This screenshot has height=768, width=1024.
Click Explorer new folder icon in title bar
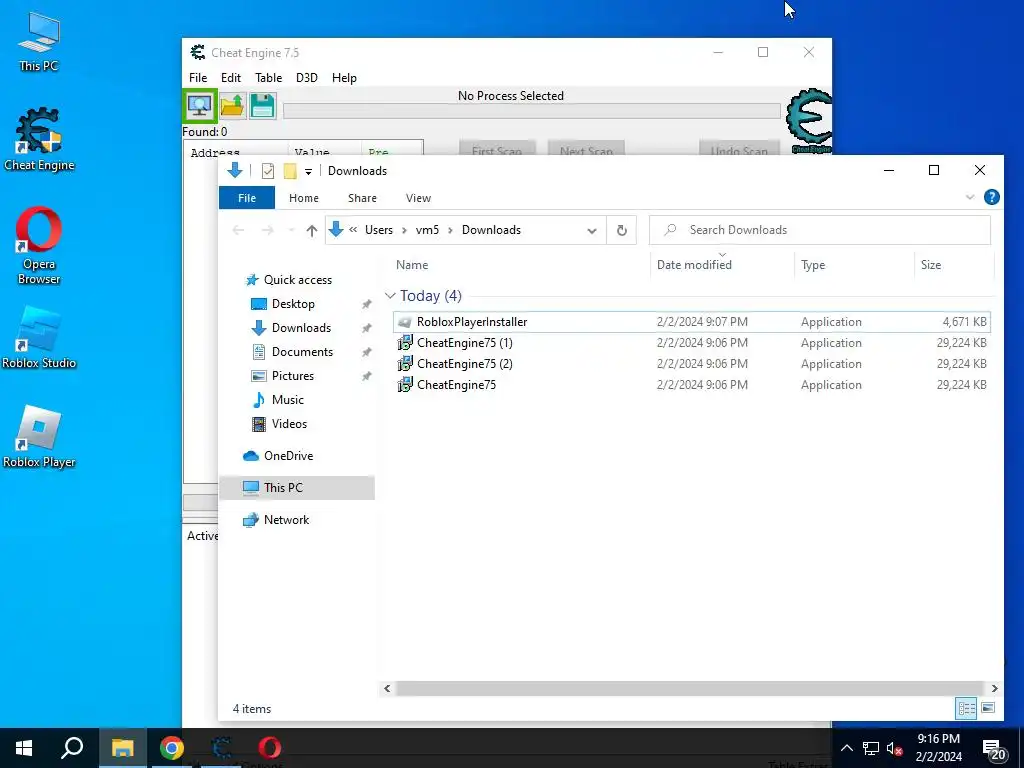click(290, 171)
